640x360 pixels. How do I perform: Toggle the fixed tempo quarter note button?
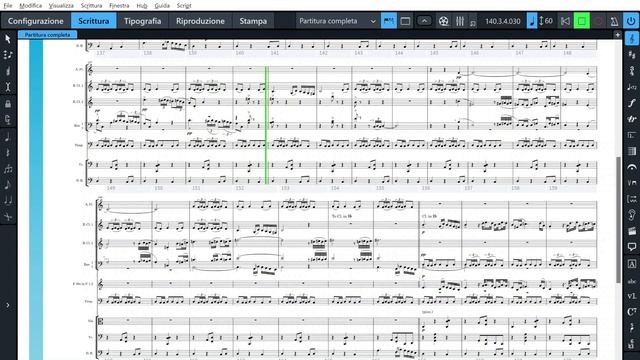tap(532, 21)
